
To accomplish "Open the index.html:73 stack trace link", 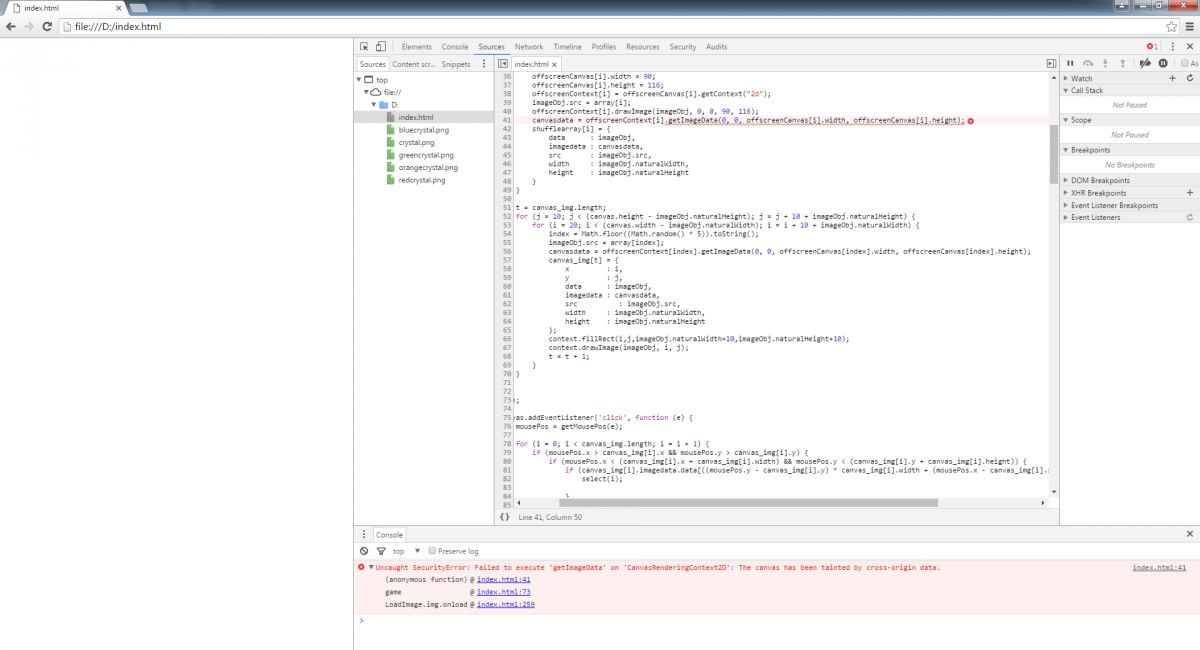I will (503, 592).
